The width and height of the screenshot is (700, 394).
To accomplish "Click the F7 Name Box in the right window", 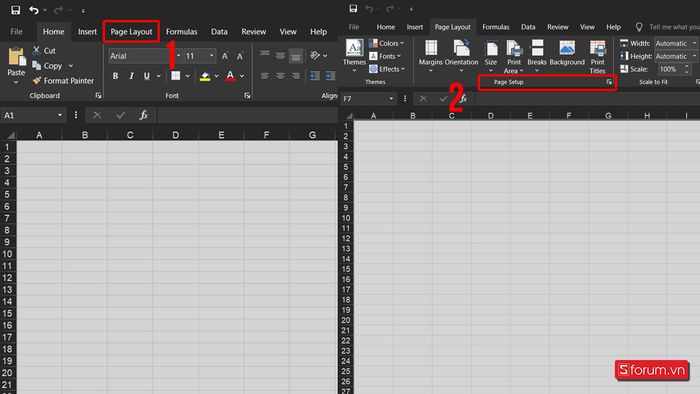I will coord(368,99).
